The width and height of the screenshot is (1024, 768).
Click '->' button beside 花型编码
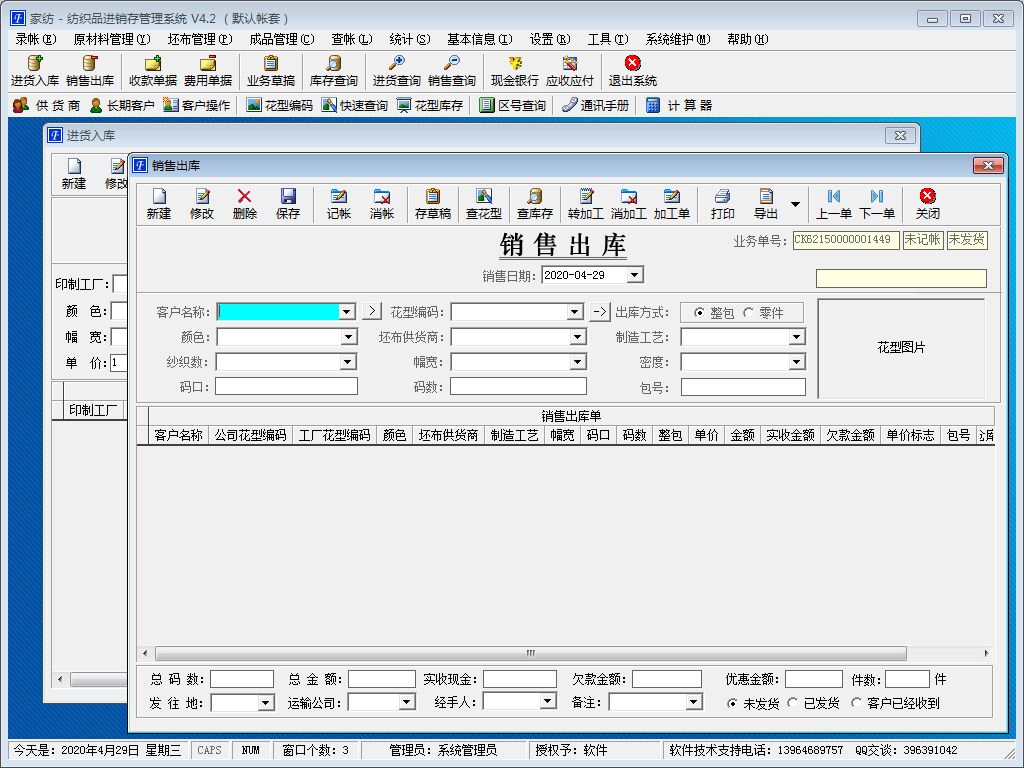[600, 312]
